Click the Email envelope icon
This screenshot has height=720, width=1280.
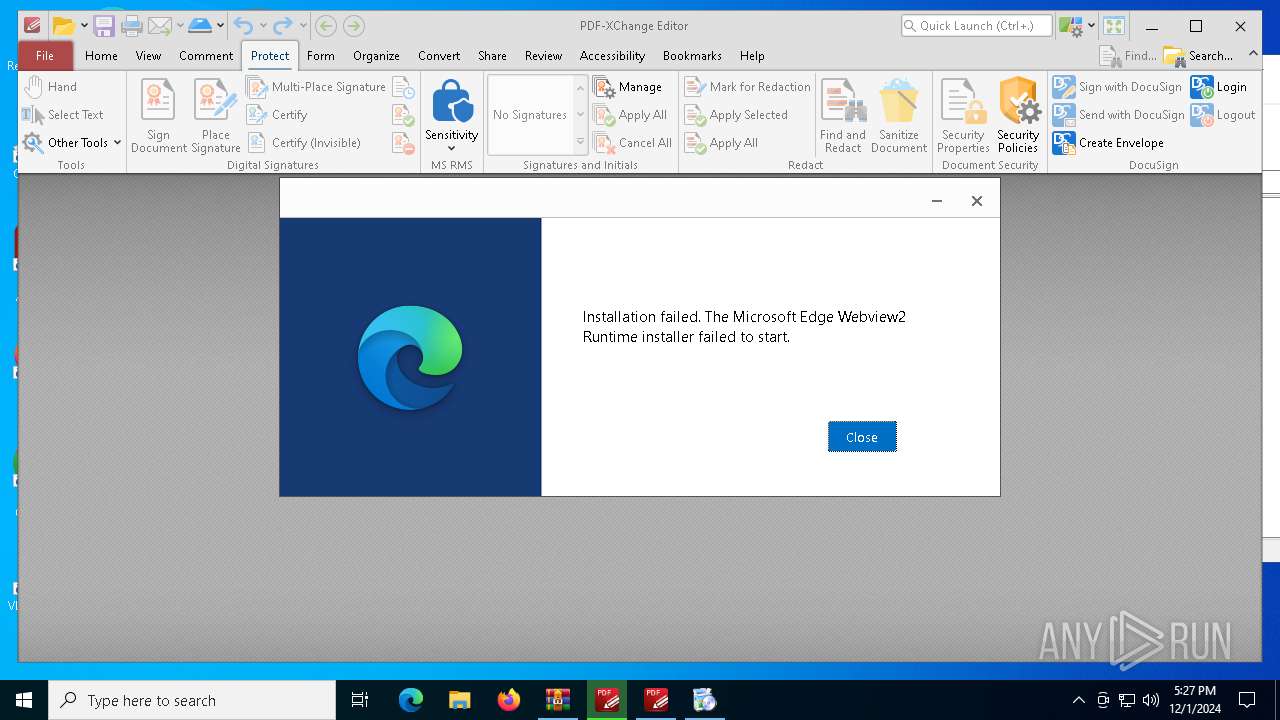point(159,26)
